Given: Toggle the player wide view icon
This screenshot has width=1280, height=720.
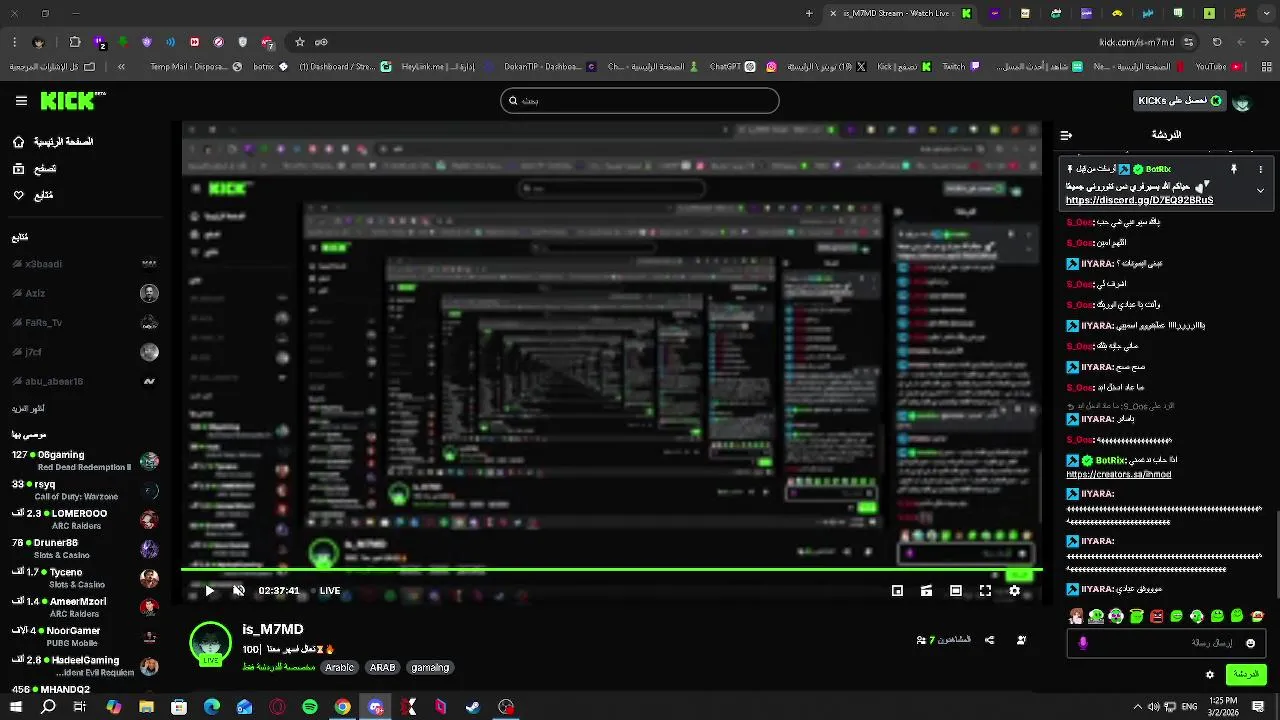Looking at the screenshot, I should [x=956, y=591].
